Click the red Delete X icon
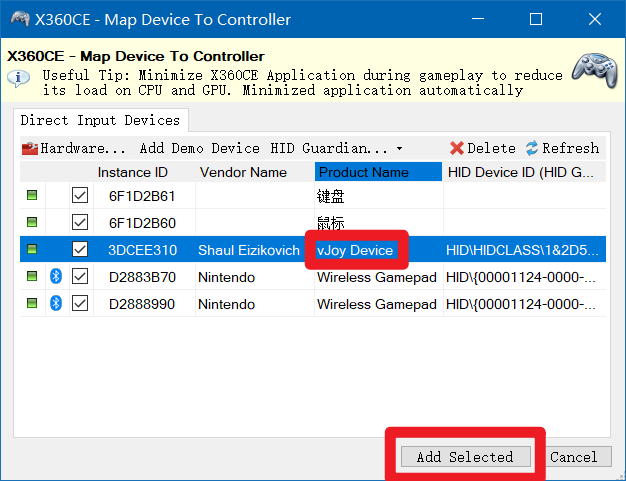The width and height of the screenshot is (626, 481). [456, 148]
